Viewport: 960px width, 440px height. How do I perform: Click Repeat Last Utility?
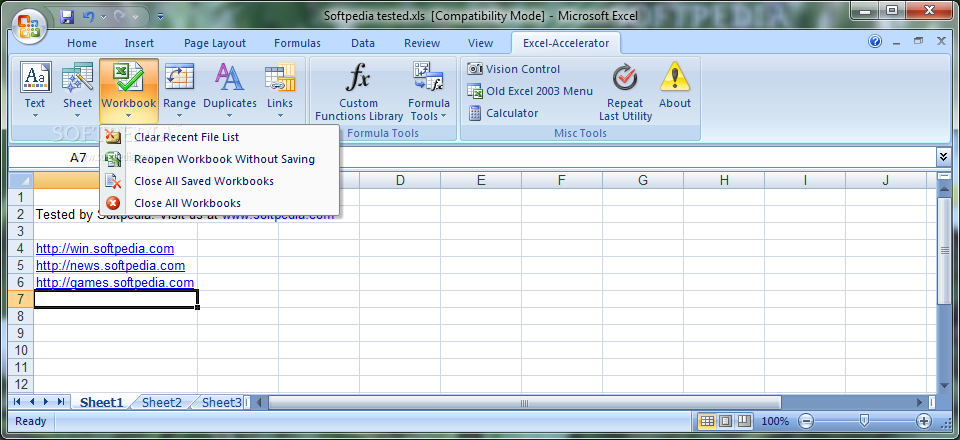(x=625, y=92)
